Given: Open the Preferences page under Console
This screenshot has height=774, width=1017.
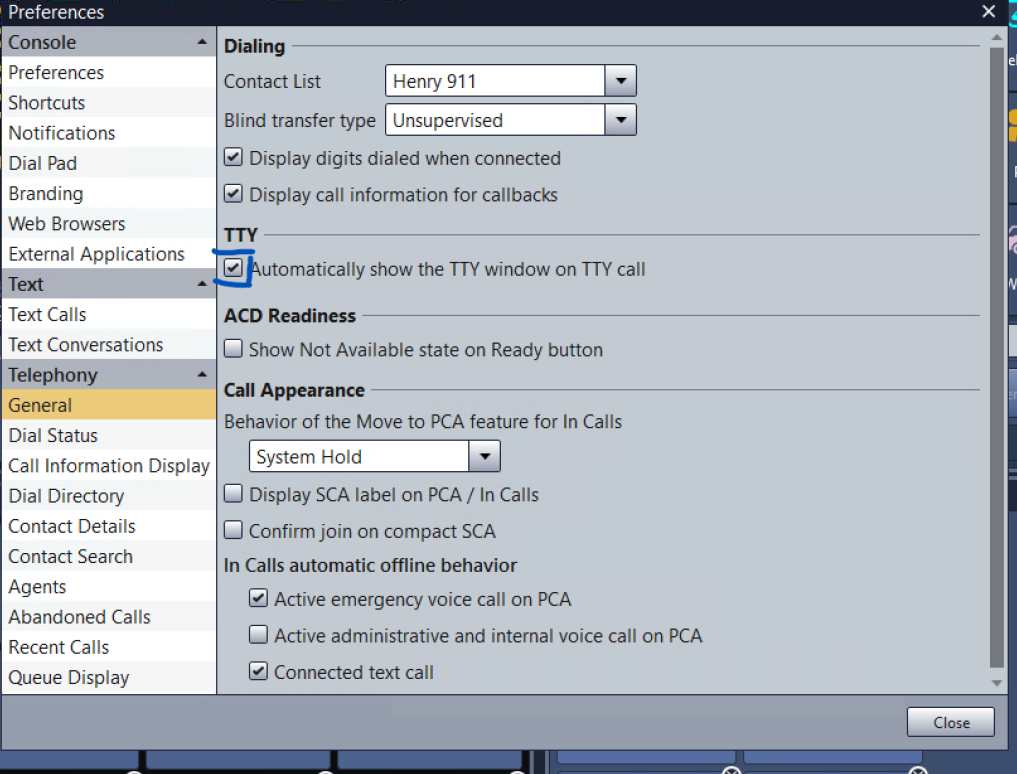Looking at the screenshot, I should tap(109, 72).
